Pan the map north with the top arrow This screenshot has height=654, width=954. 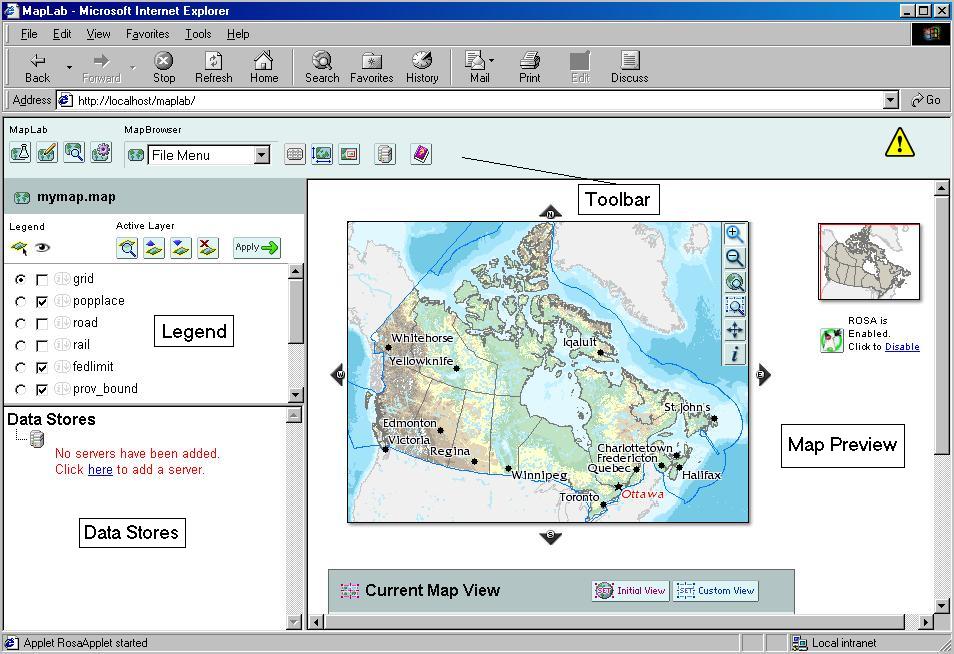550,211
